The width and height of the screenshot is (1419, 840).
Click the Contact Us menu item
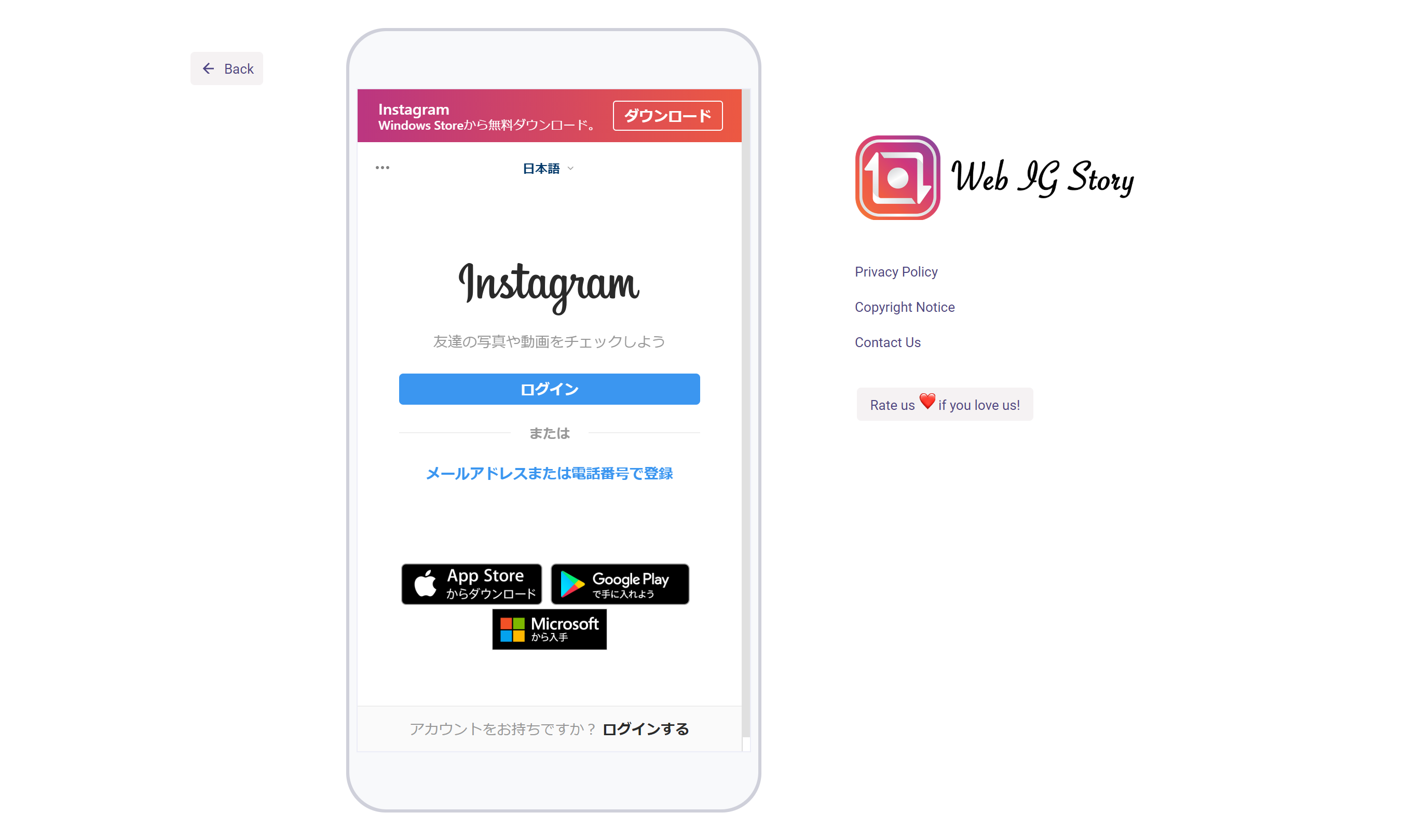click(887, 341)
